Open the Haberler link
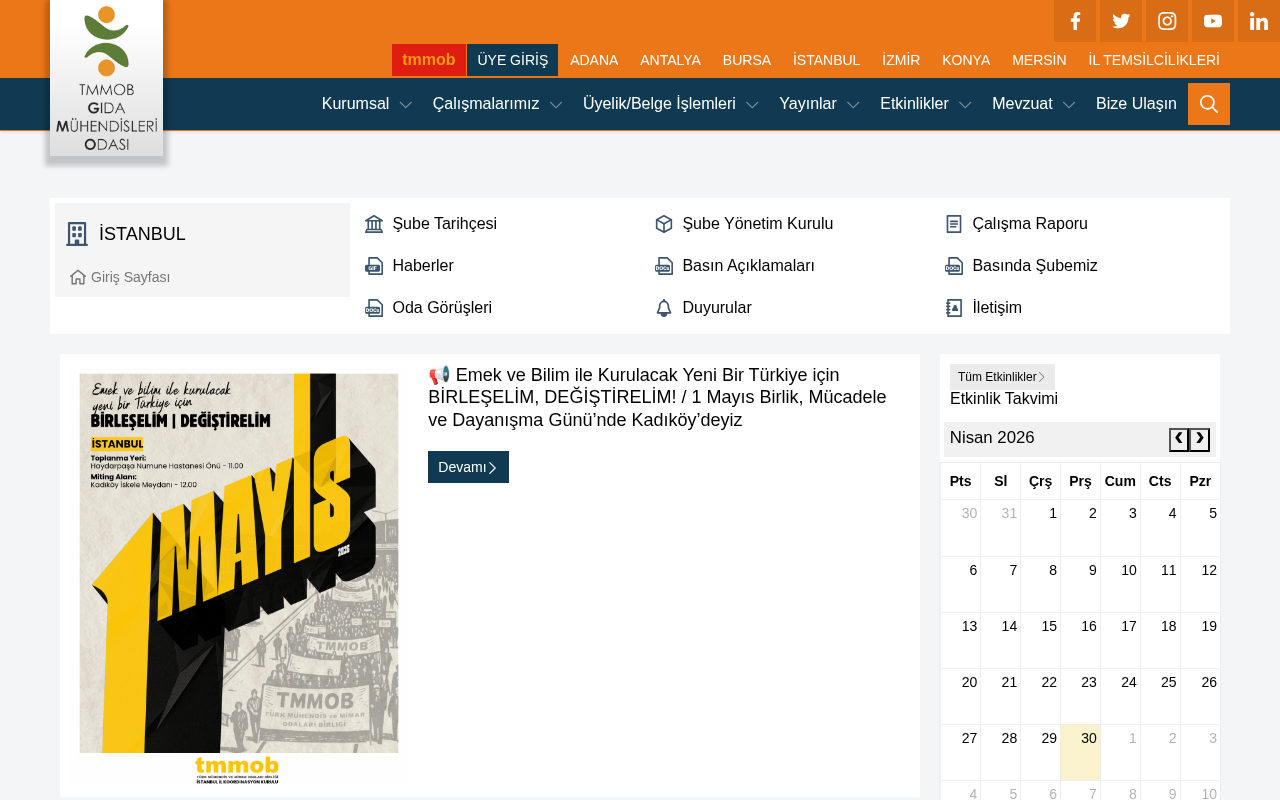This screenshot has height=800, width=1280. [423, 266]
